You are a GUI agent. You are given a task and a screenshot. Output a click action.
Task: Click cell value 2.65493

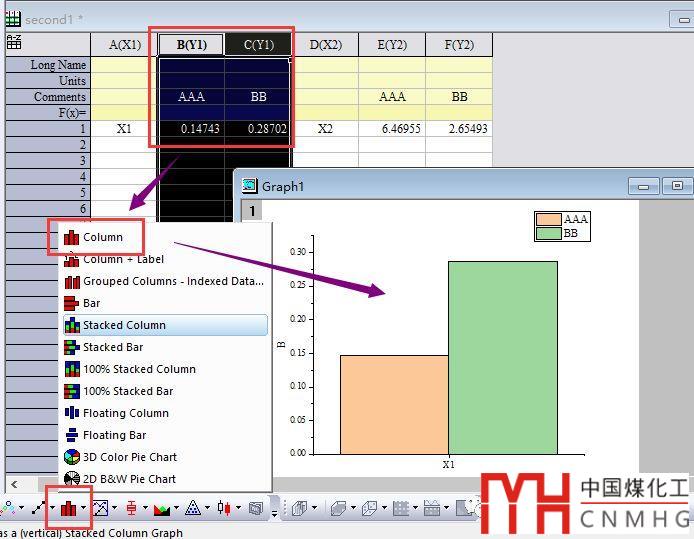459,129
